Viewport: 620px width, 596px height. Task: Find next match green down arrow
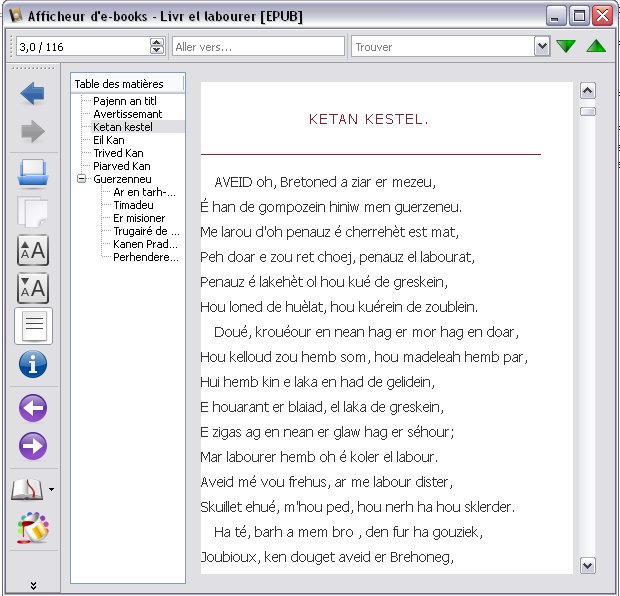pos(566,46)
